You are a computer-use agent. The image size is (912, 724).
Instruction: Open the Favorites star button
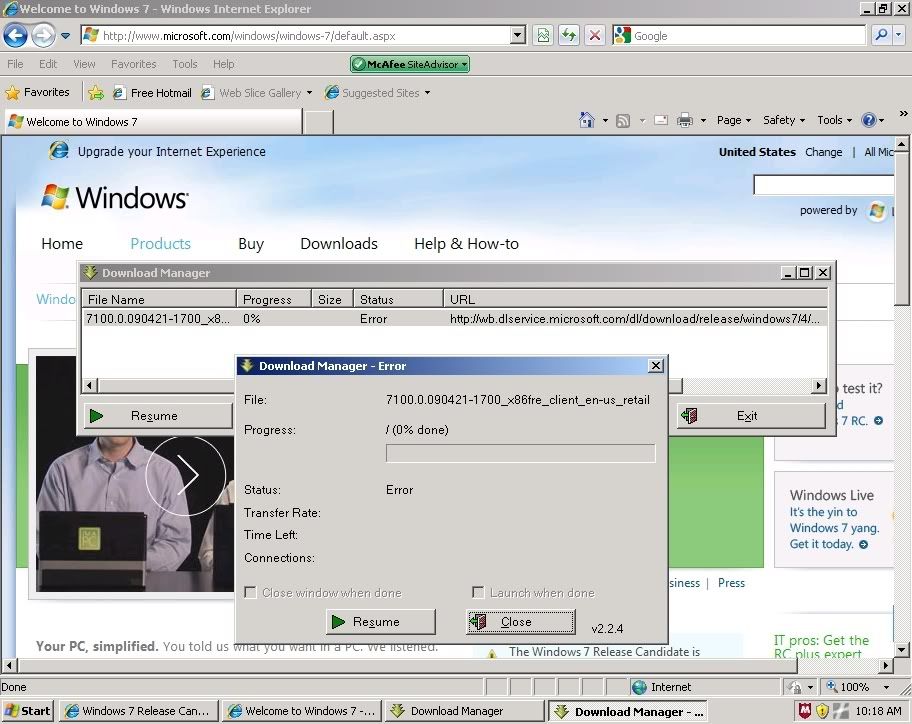point(38,92)
